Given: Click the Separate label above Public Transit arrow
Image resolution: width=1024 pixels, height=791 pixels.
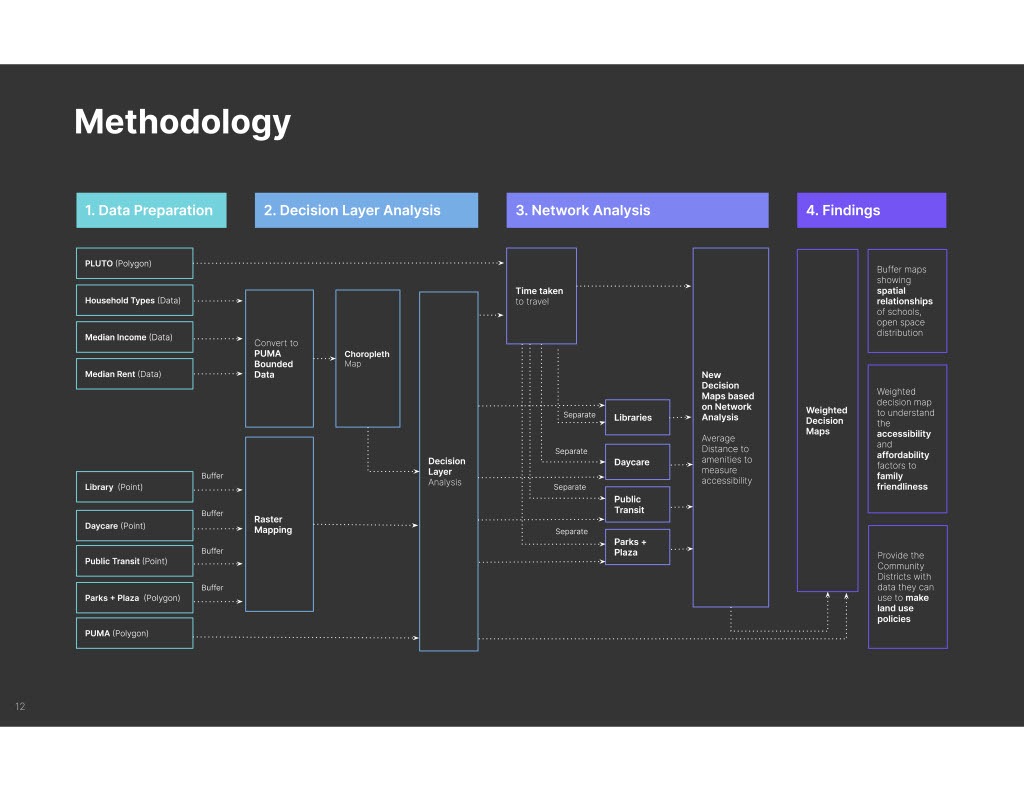Looking at the screenshot, I should click(x=569, y=487).
